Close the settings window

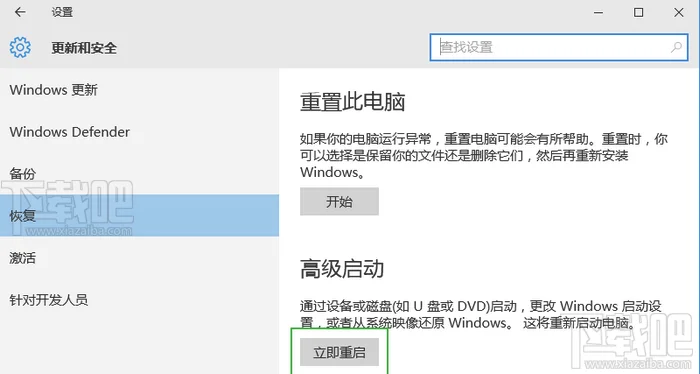[x=679, y=12]
